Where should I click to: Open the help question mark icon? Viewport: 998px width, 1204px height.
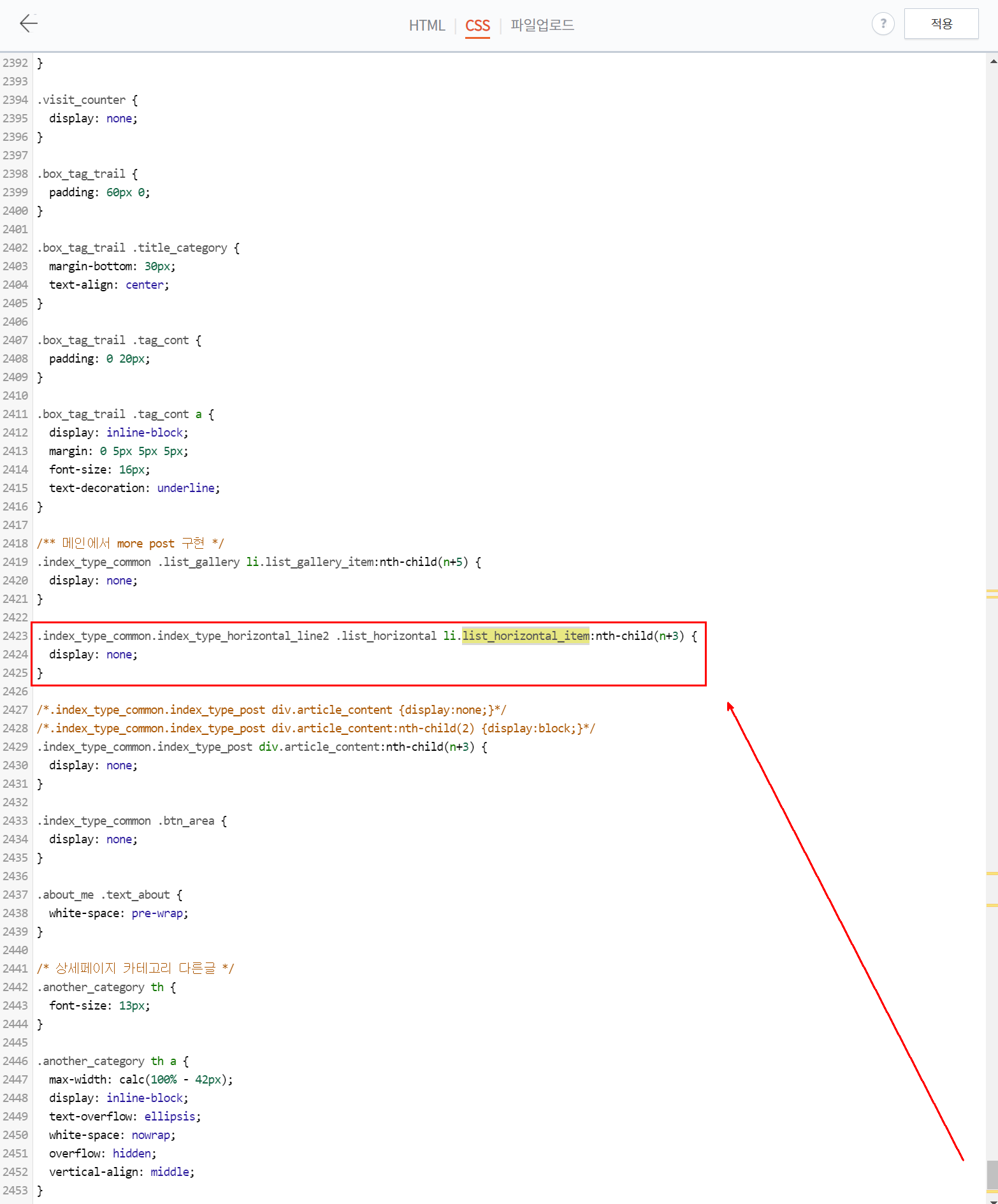click(883, 24)
